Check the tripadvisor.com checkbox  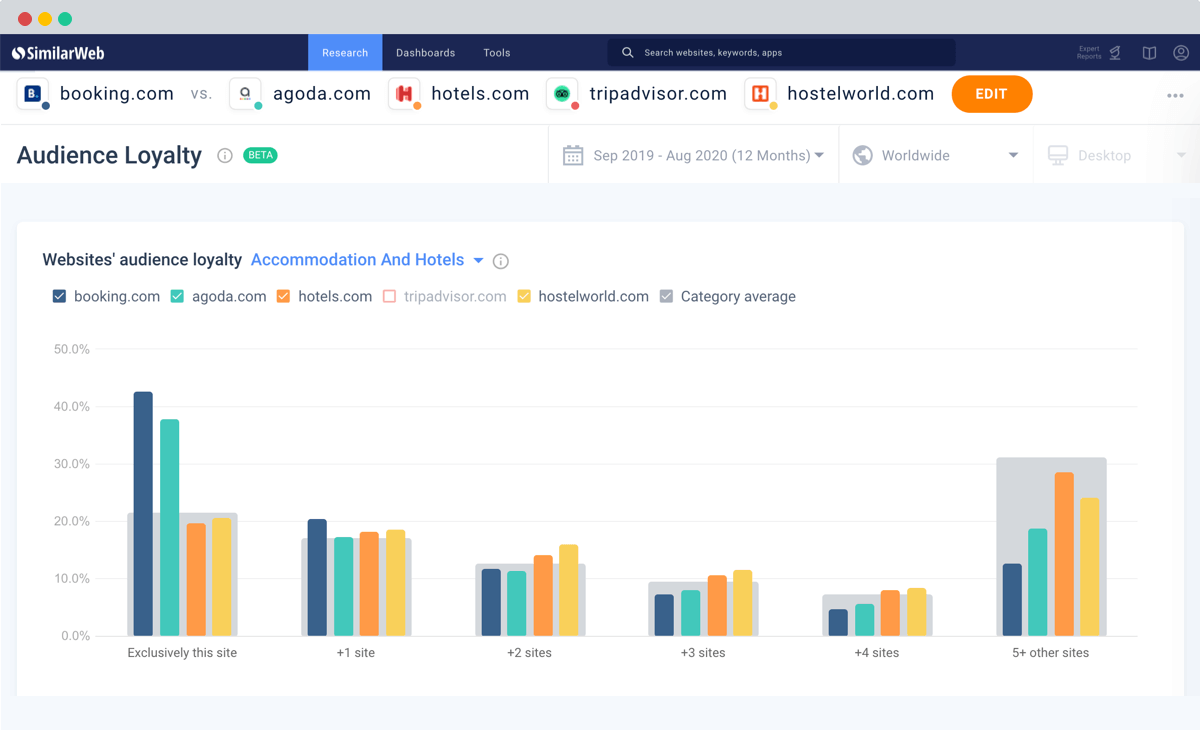tap(389, 296)
